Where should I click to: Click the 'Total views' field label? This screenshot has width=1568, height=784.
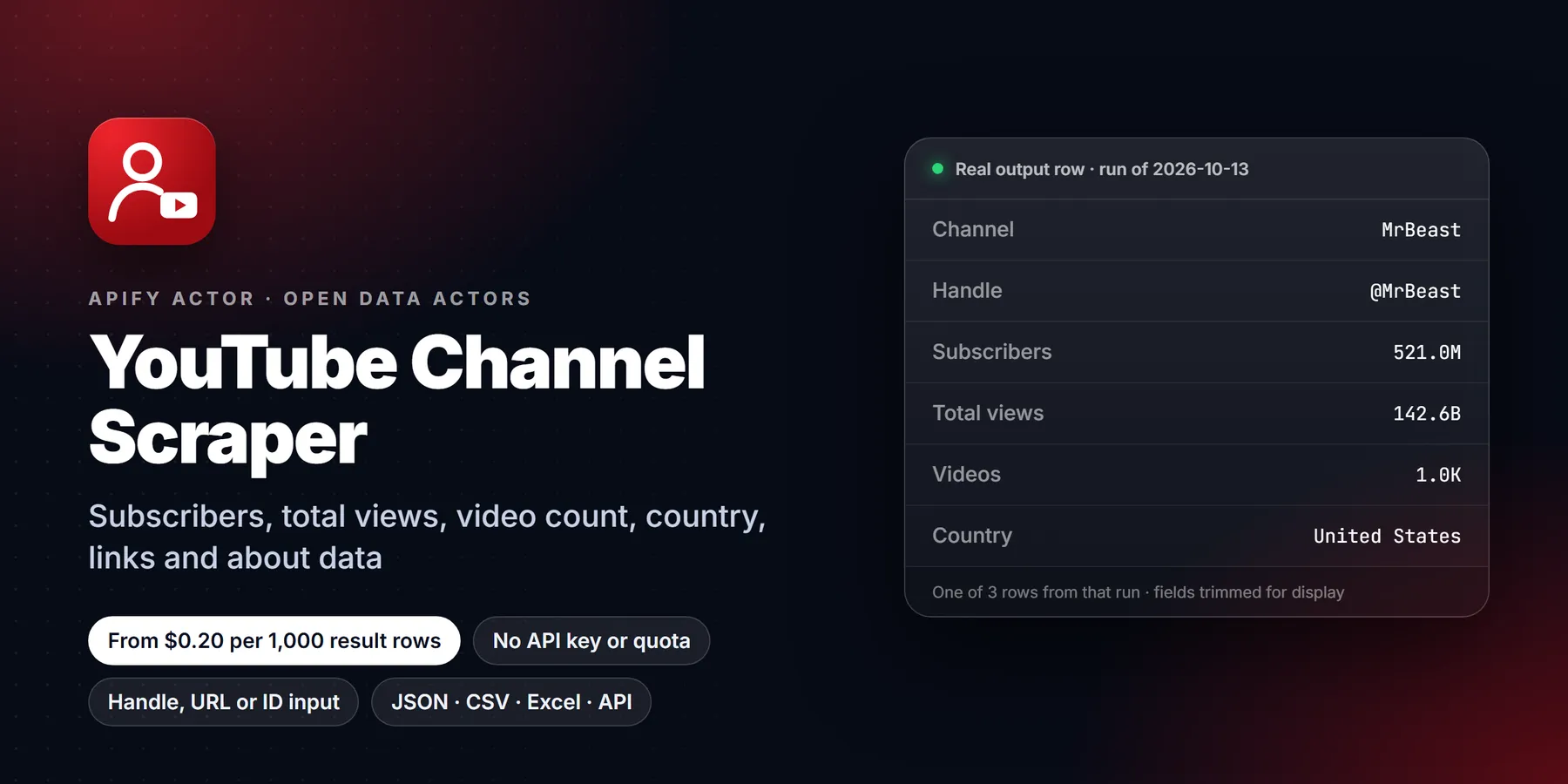pos(988,413)
